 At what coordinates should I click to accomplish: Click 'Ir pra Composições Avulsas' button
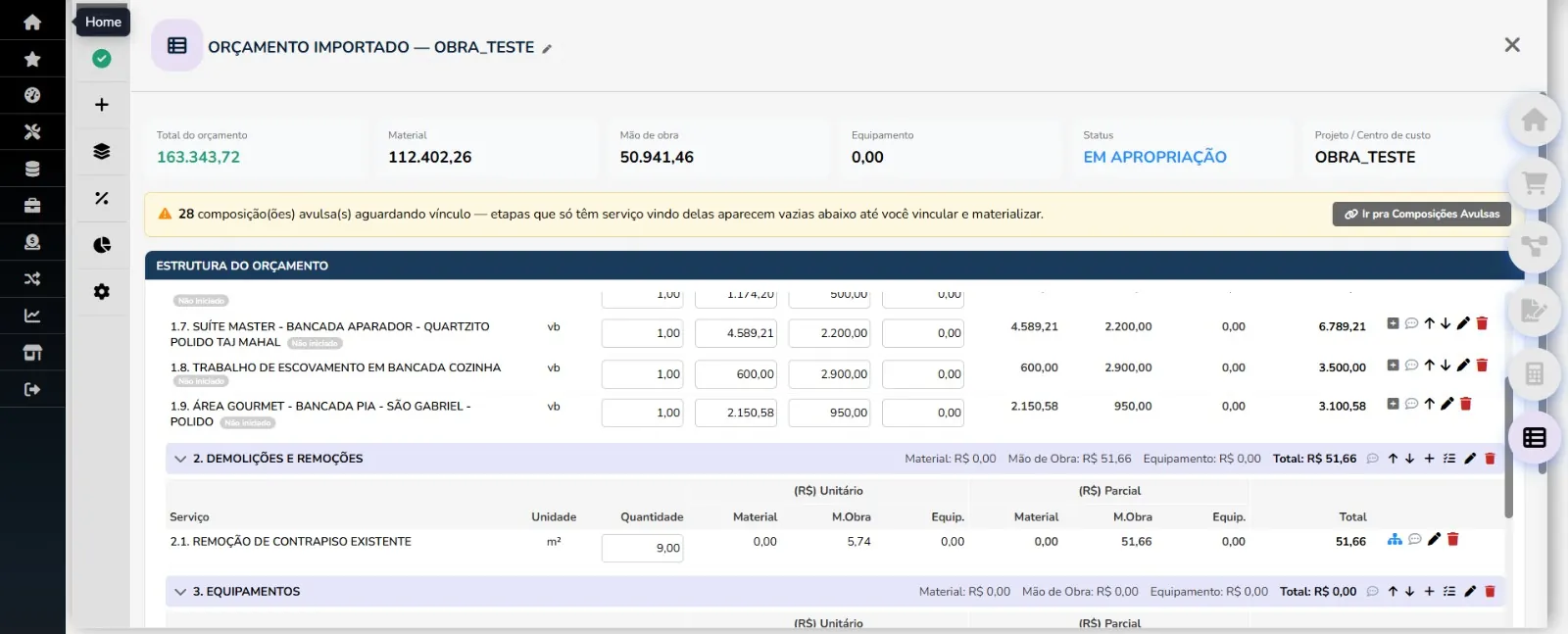point(1422,214)
